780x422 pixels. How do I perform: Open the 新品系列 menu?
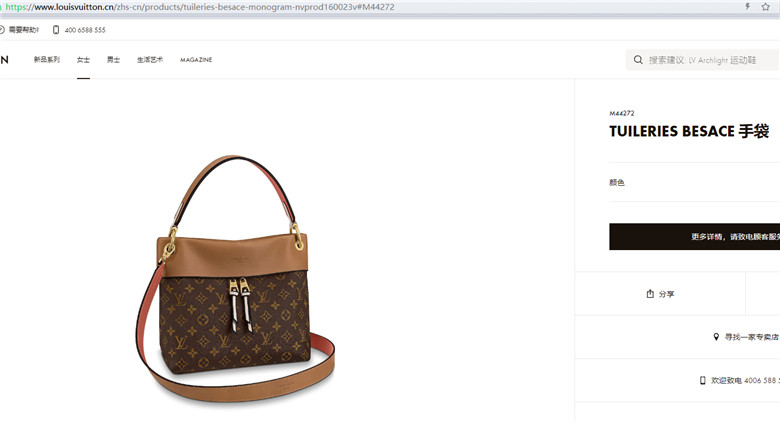(x=47, y=60)
